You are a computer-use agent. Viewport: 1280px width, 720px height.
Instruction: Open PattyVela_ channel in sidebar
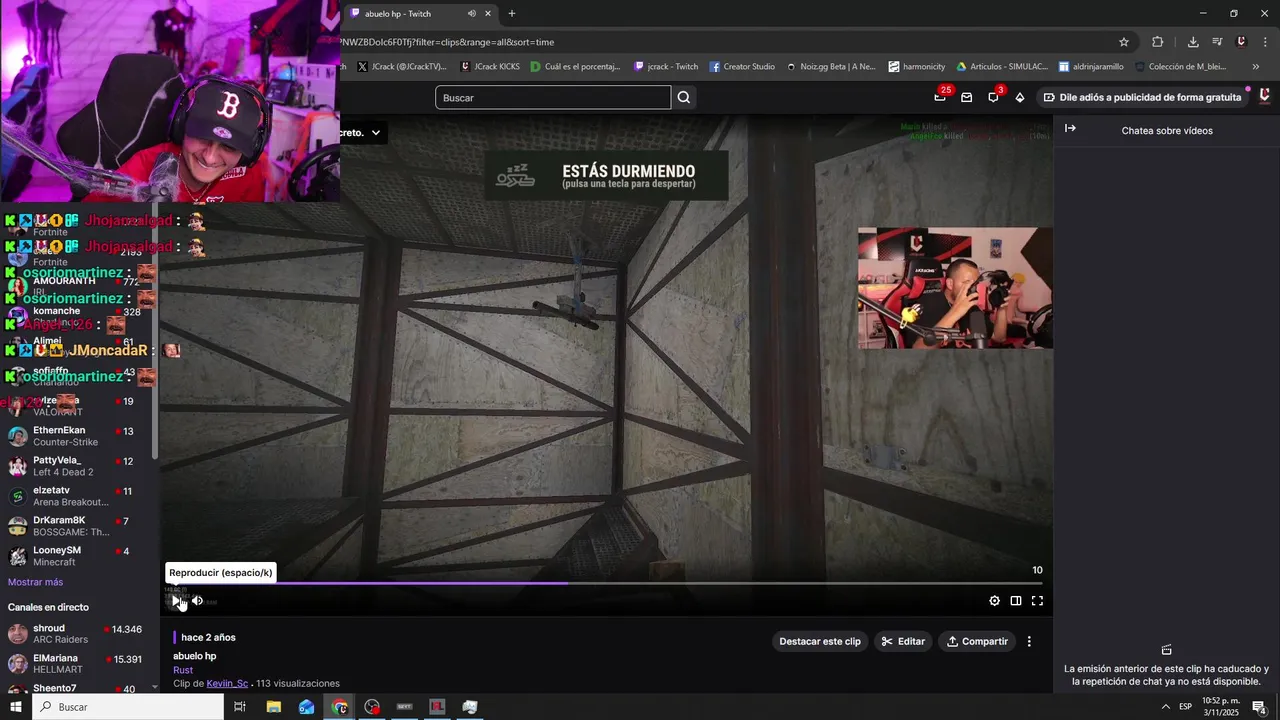pyautogui.click(x=76, y=466)
